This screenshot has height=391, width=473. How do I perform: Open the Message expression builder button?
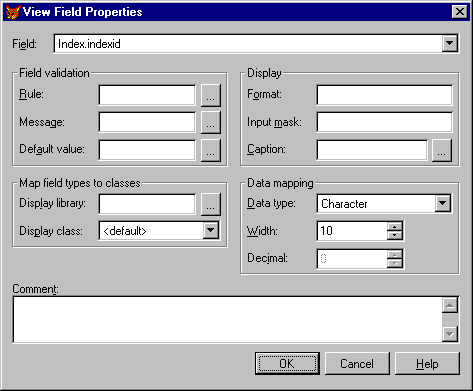(211, 123)
